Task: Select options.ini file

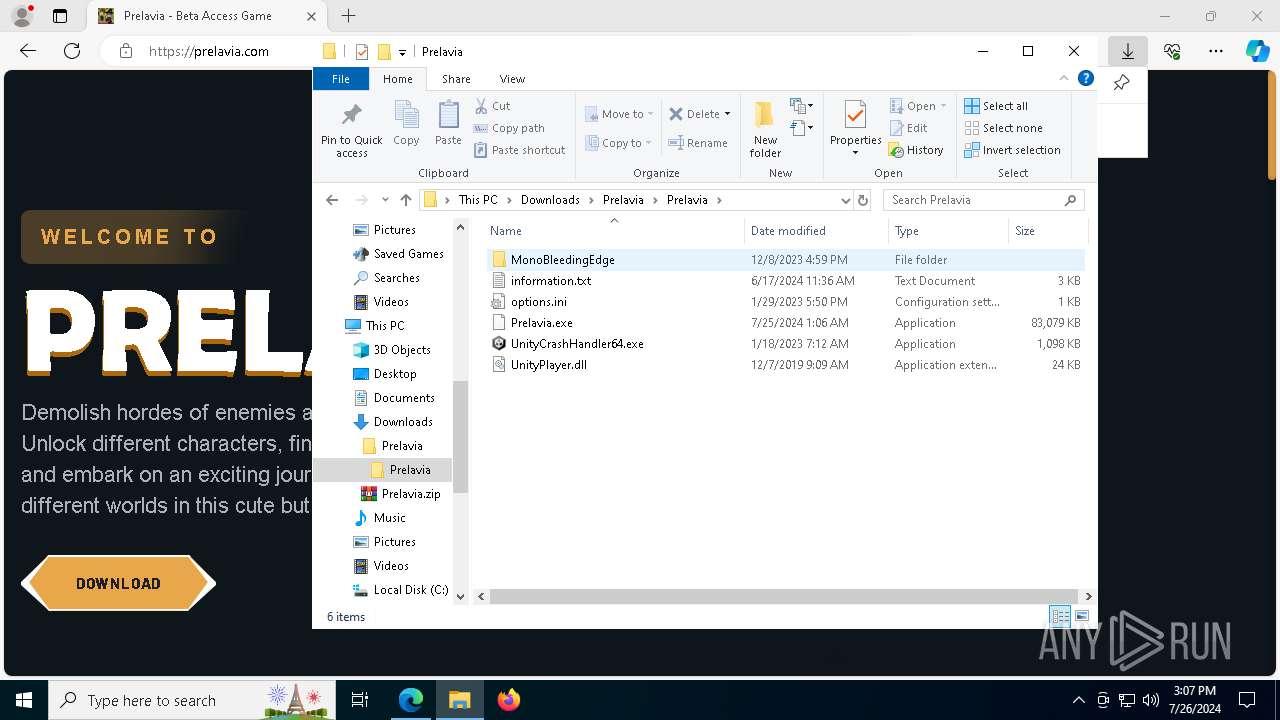Action: click(x=539, y=302)
